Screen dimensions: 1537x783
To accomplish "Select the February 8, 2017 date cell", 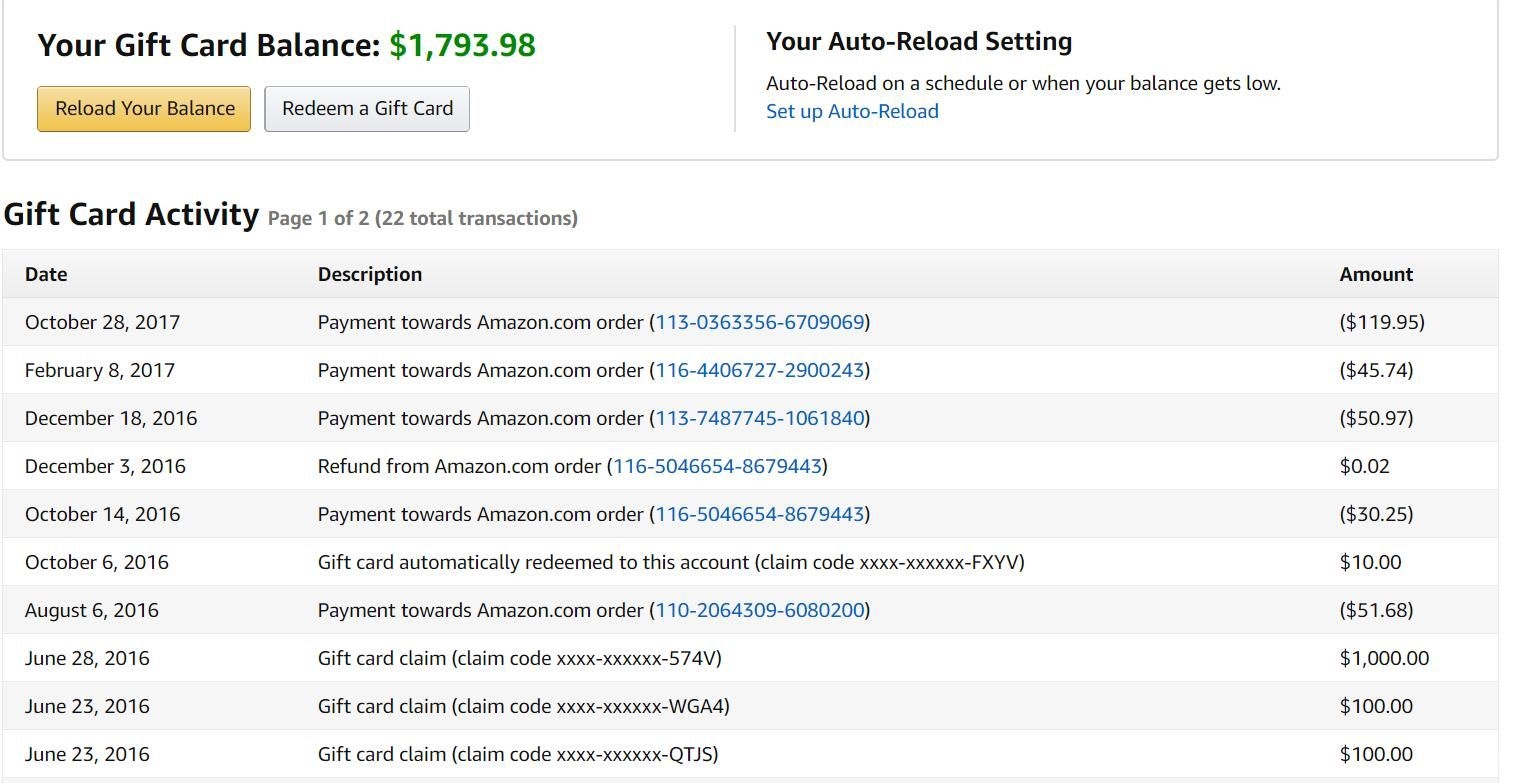I will coord(100,370).
